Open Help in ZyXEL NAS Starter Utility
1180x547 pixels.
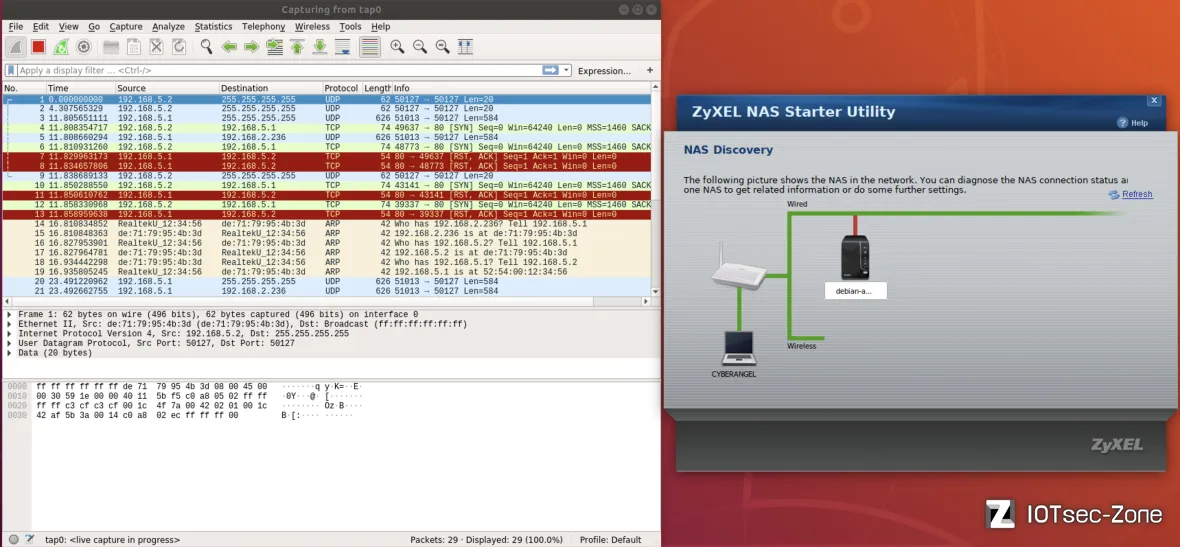1133,123
